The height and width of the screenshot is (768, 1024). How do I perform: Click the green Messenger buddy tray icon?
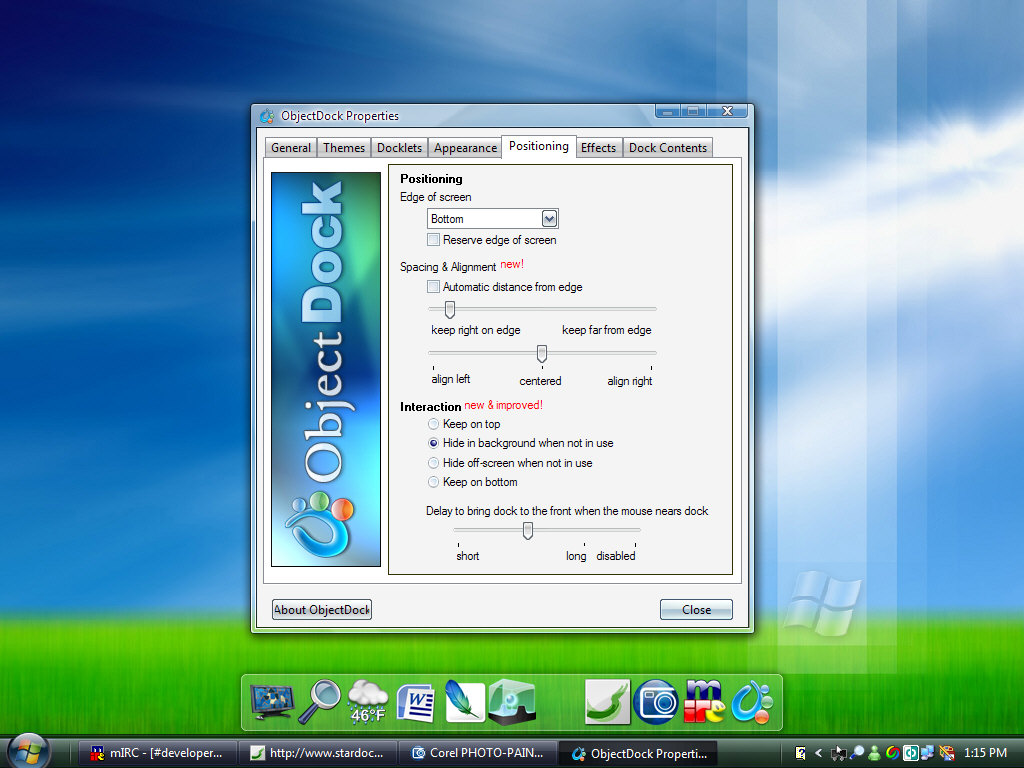point(874,753)
